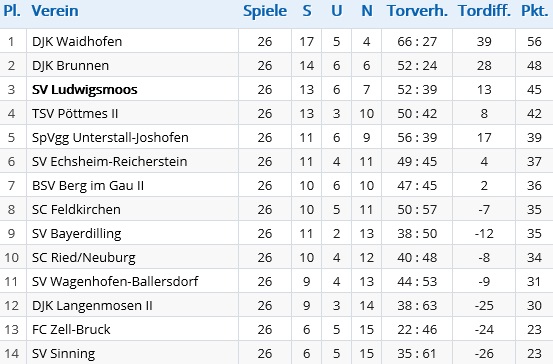Click FC Zell-Bruck team name
The image size is (553, 364).
point(71,329)
